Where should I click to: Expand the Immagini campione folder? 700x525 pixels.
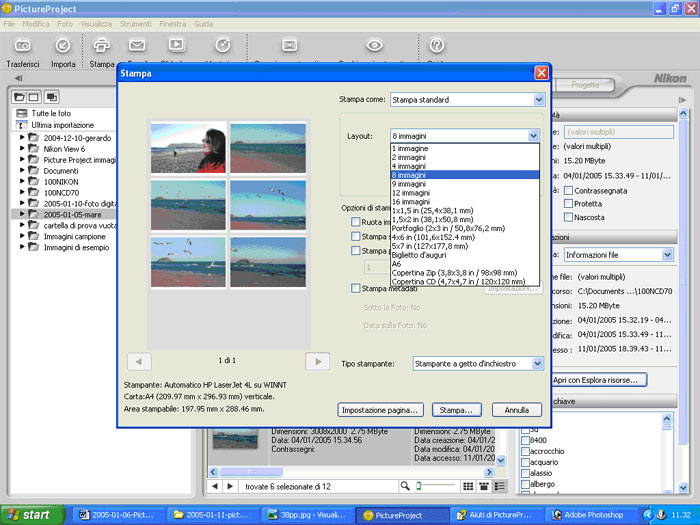pyautogui.click(x=22, y=236)
